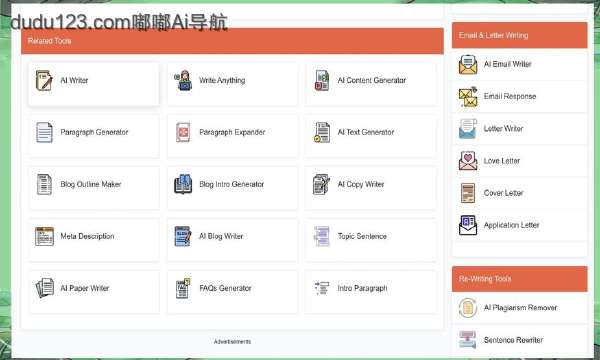Click the Blog Intro Generator book icon
This screenshot has width=600, height=360.
(183, 184)
